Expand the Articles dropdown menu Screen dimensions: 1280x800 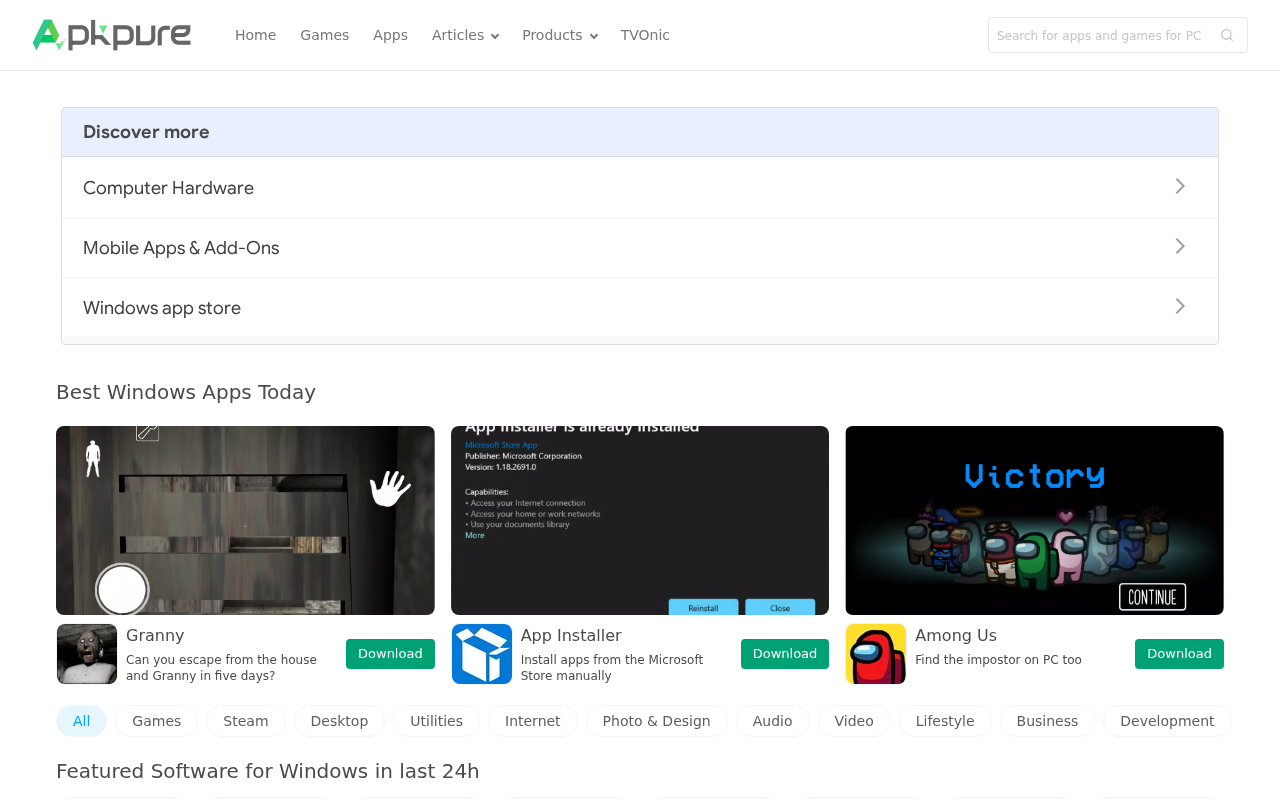(x=465, y=35)
